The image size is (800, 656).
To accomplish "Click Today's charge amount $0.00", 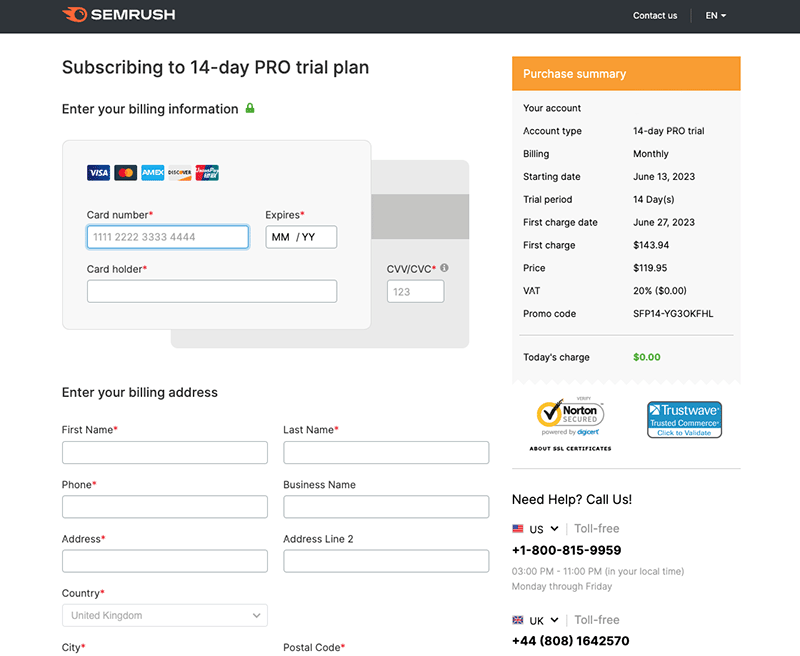I will [x=646, y=357].
